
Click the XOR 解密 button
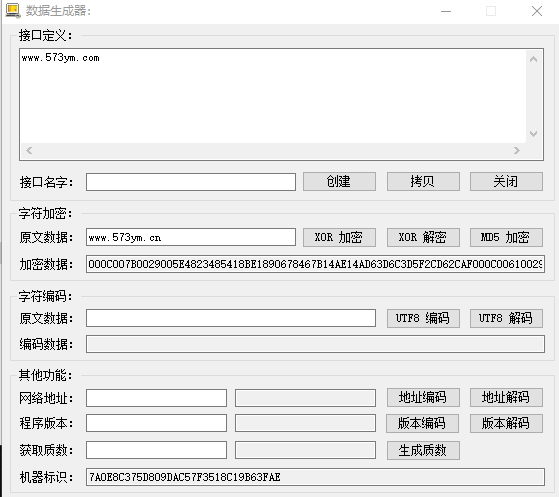pos(423,237)
